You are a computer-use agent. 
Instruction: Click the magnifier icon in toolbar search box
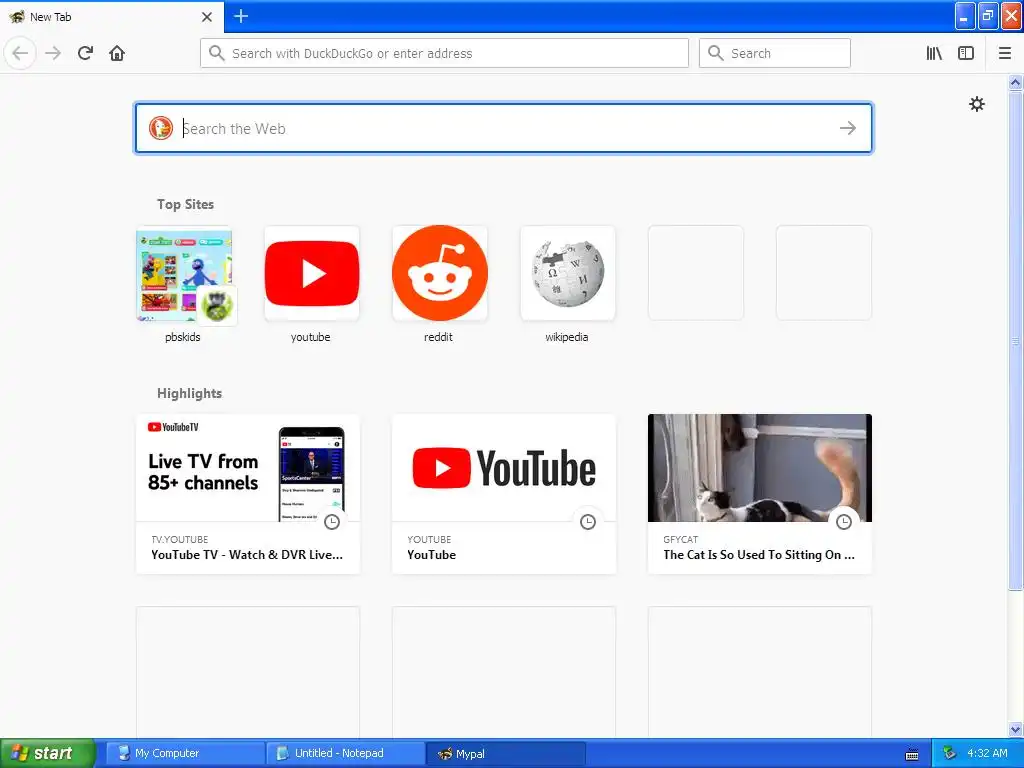click(716, 53)
